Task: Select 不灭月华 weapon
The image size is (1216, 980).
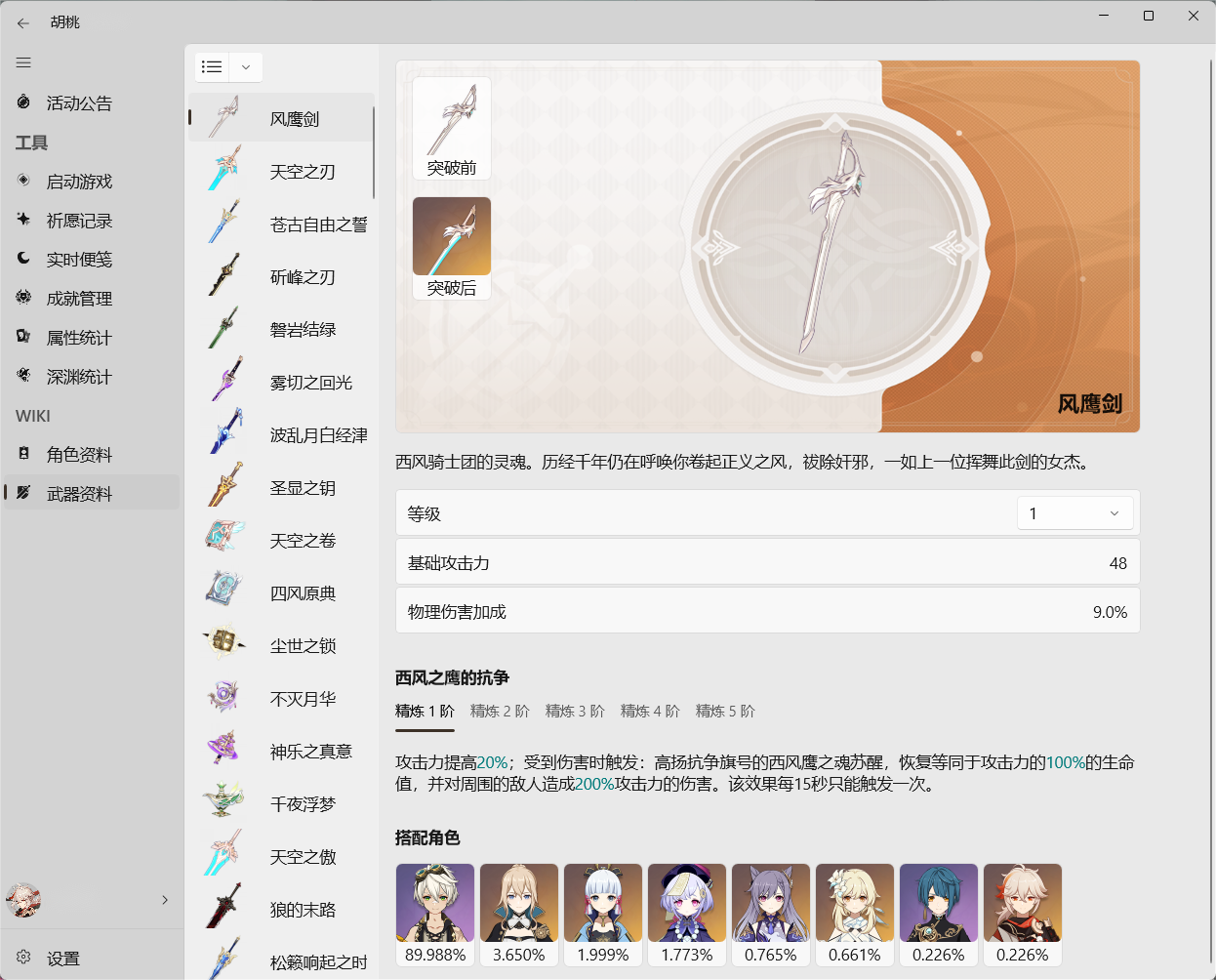Action: point(280,699)
